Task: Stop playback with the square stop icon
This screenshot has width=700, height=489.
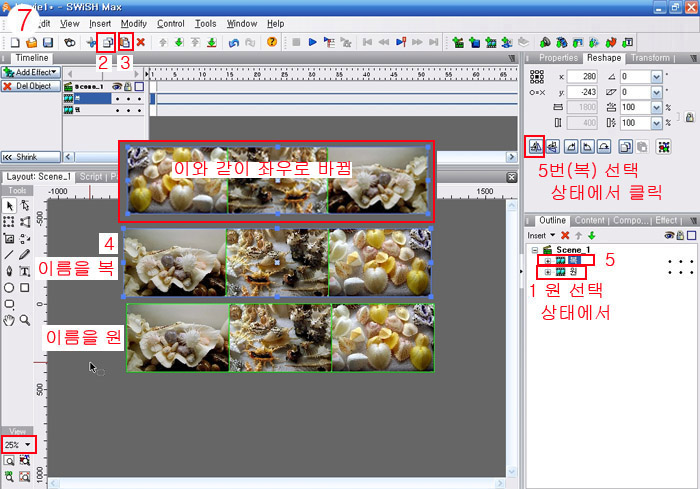Action: pos(296,42)
